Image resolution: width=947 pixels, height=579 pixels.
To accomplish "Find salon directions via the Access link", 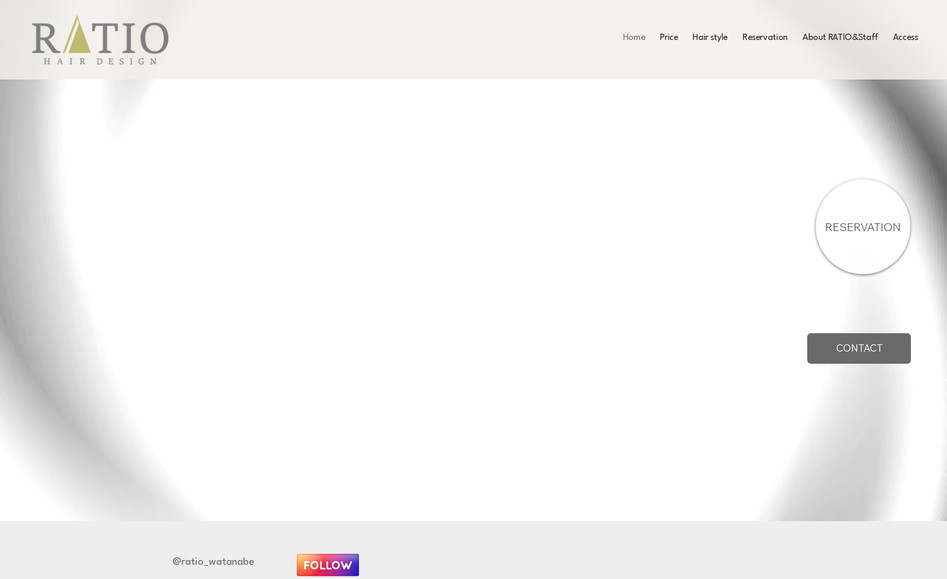I will 905,38.
